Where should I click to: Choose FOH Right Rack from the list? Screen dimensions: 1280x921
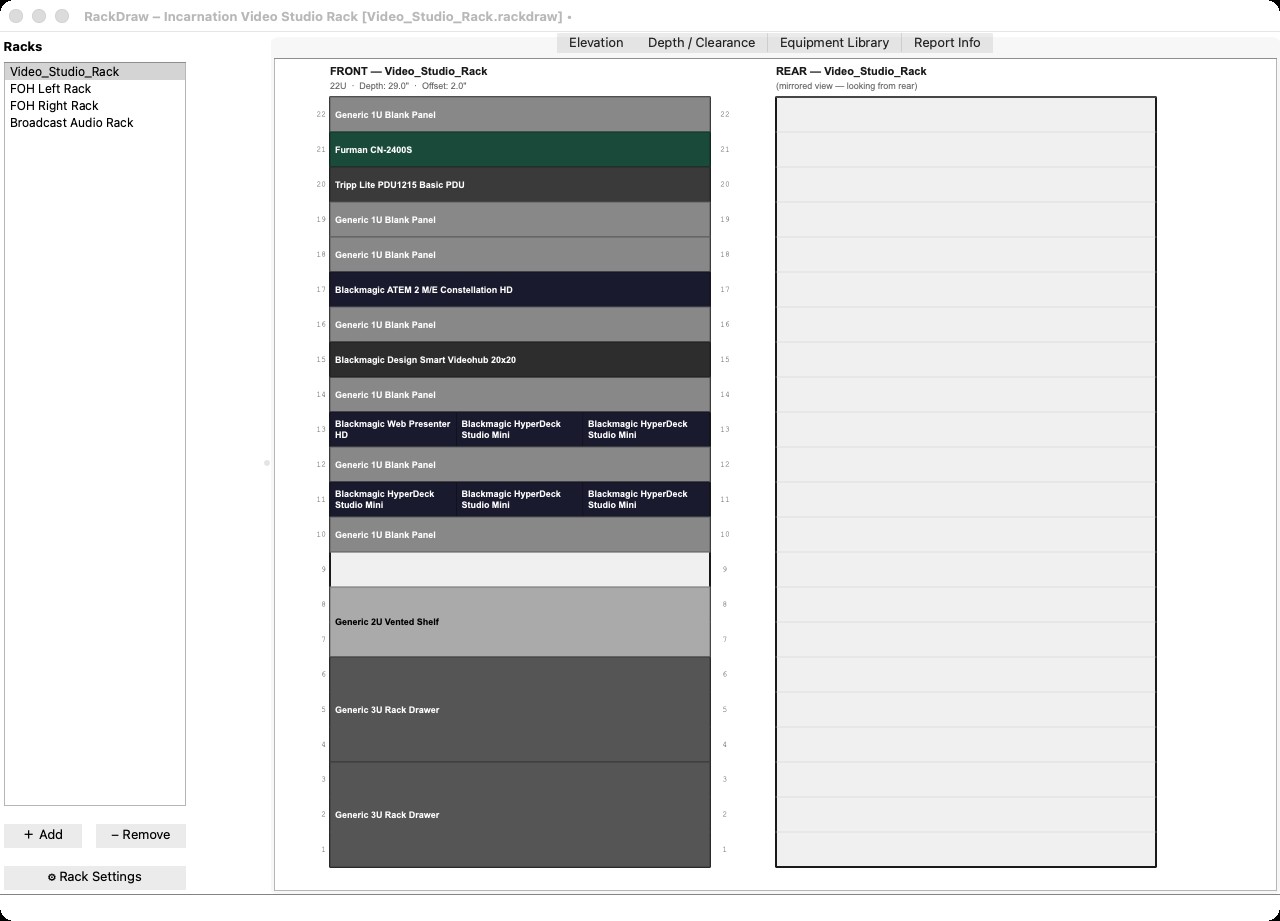(x=95, y=106)
